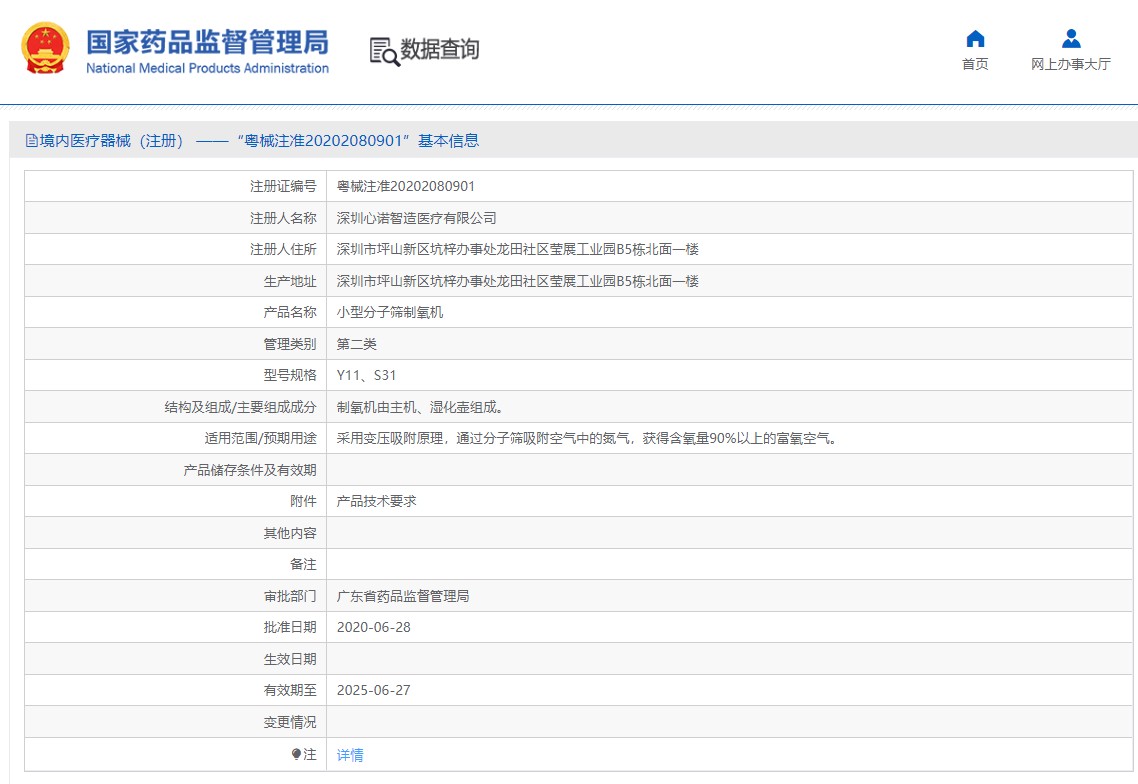Click the 产品储存条件及有效期 label
The image size is (1138, 784).
click(250, 470)
